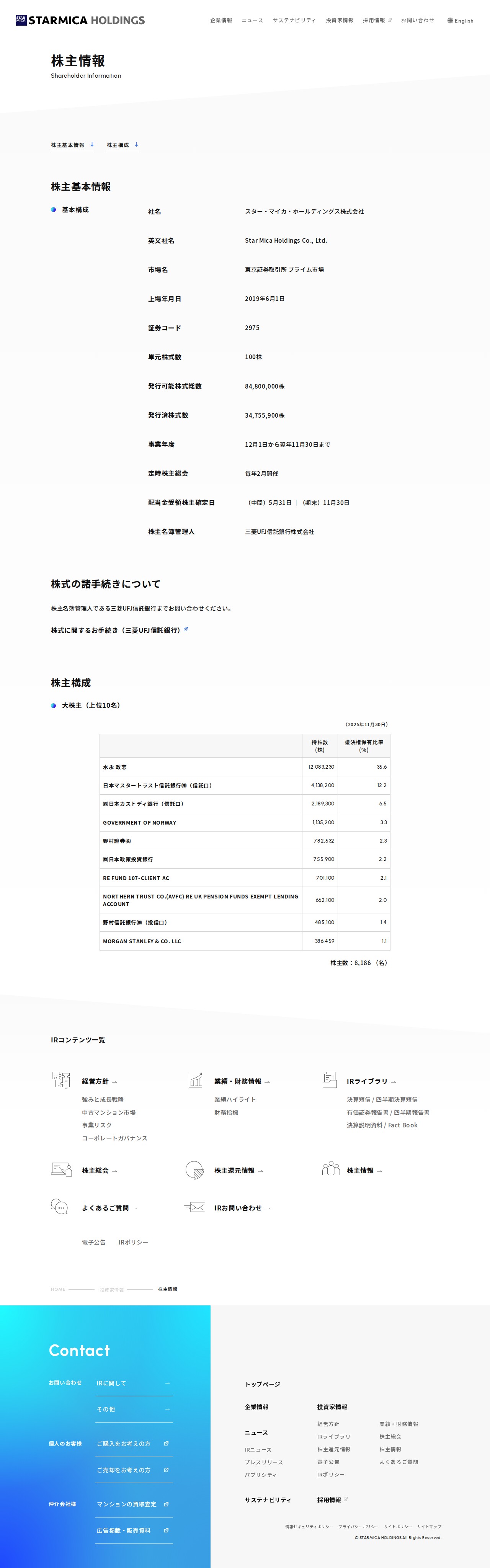Screen dimensions: 490x1568
Task: Open 広告掲載・販売資料 external link
Action: 134,1530
